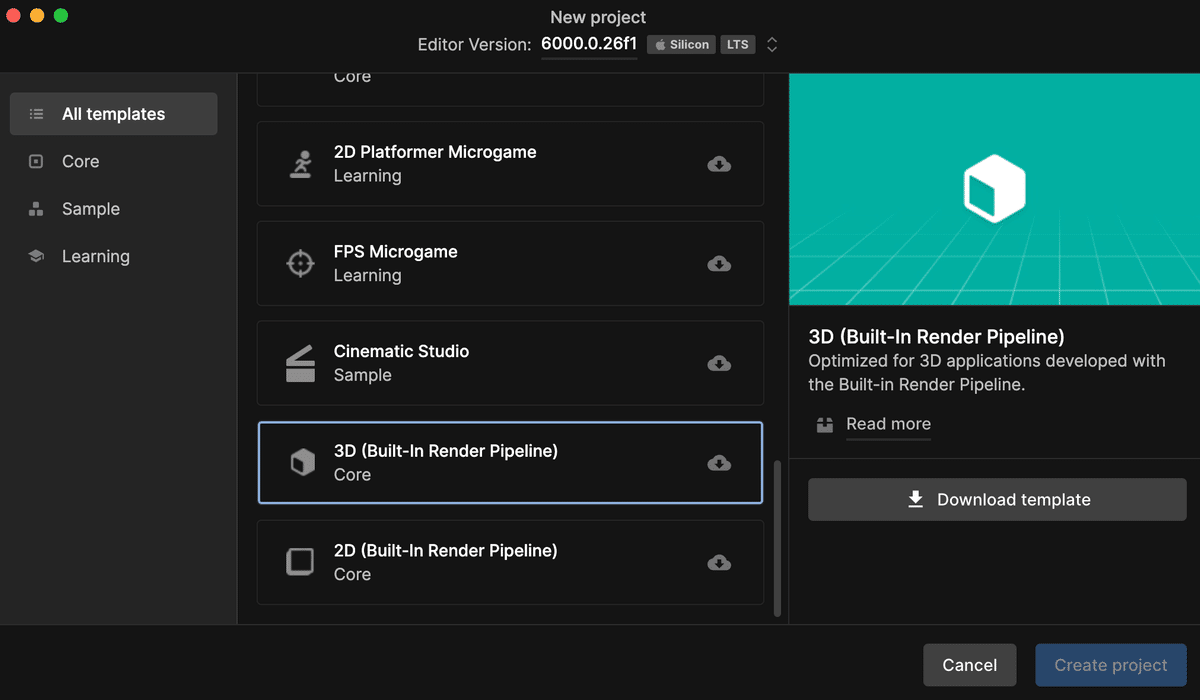This screenshot has height=700, width=1200.
Task: Click cloud download icon for 2D Built-In template
Action: (x=719, y=563)
